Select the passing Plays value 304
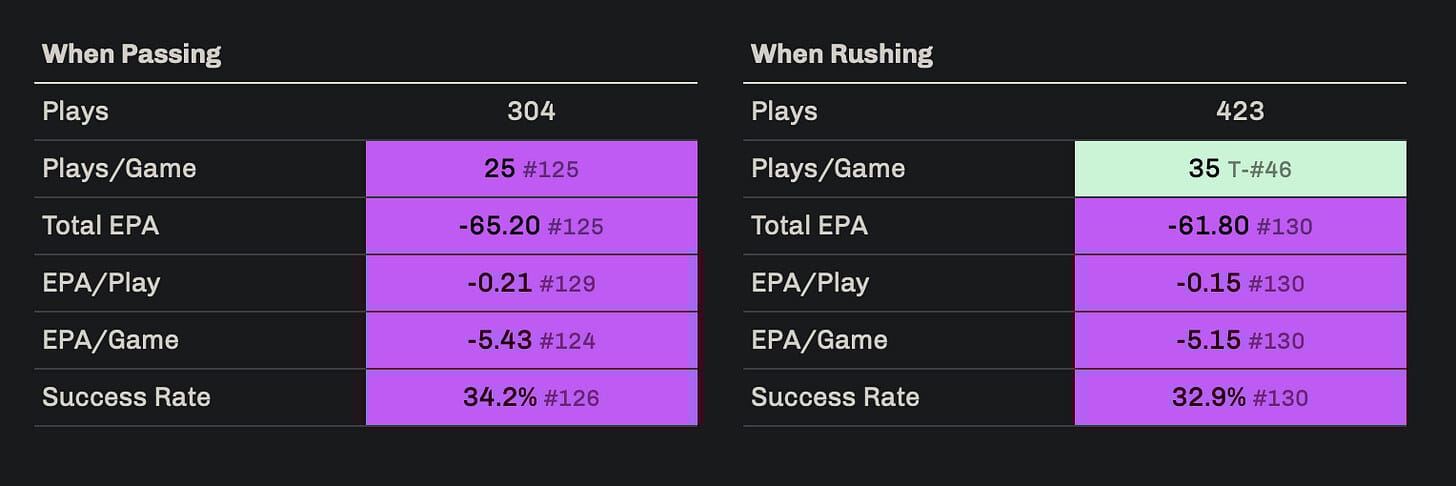Viewport: 1456px width, 486px height. (531, 111)
